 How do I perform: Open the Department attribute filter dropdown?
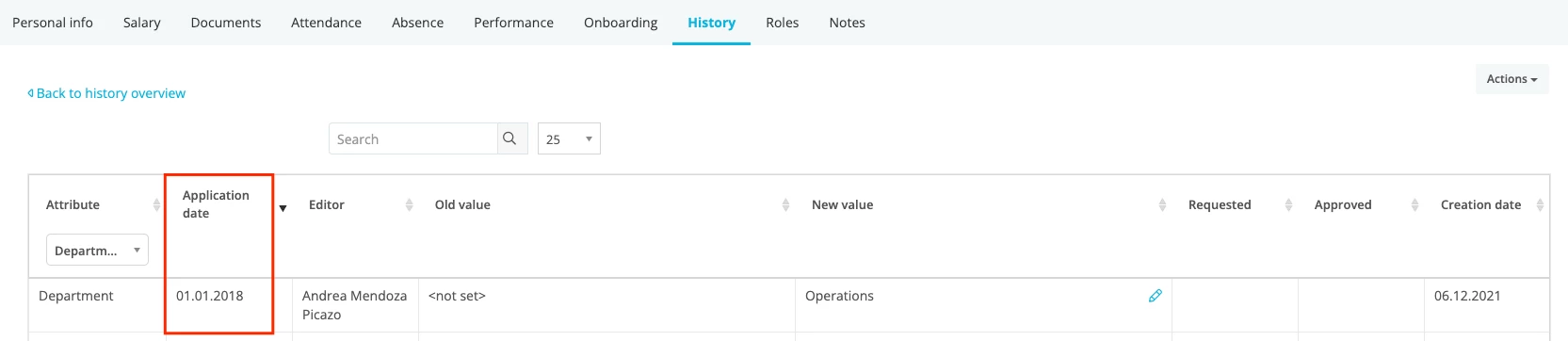coord(97,250)
